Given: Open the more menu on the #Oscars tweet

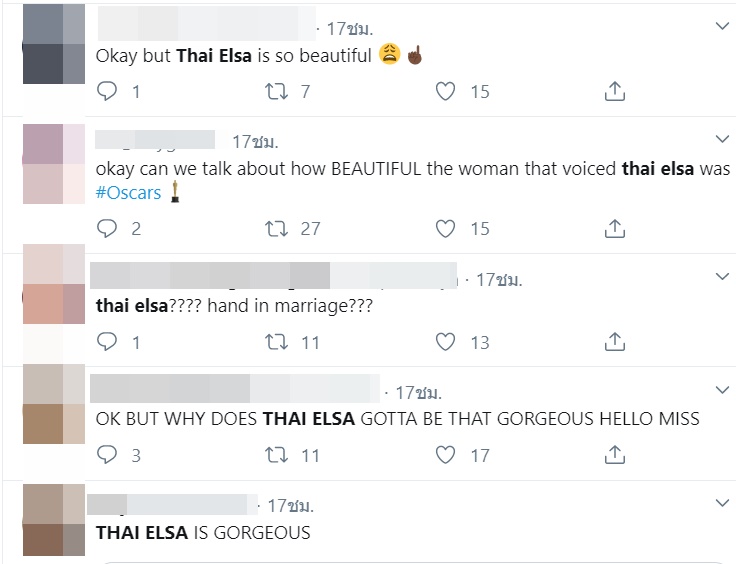Looking at the screenshot, I should click(722, 138).
